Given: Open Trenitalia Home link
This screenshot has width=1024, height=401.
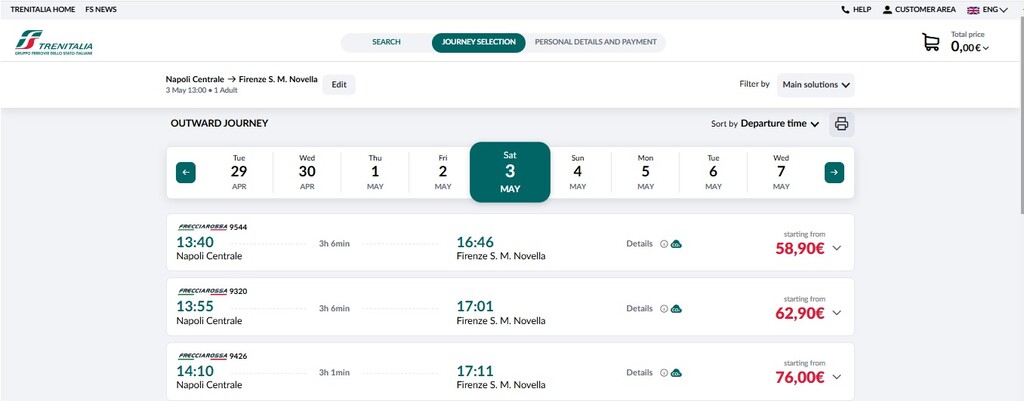Looking at the screenshot, I should point(42,10).
